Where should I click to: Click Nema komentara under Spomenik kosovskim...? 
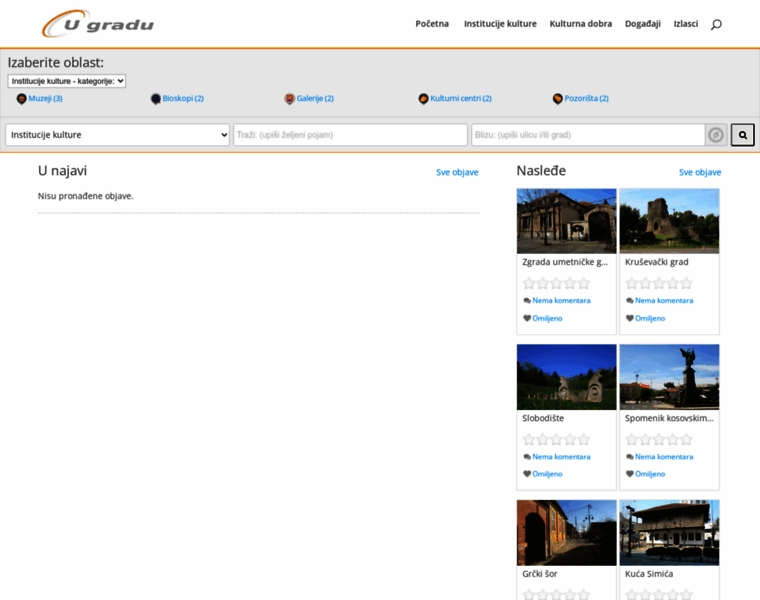point(664,457)
